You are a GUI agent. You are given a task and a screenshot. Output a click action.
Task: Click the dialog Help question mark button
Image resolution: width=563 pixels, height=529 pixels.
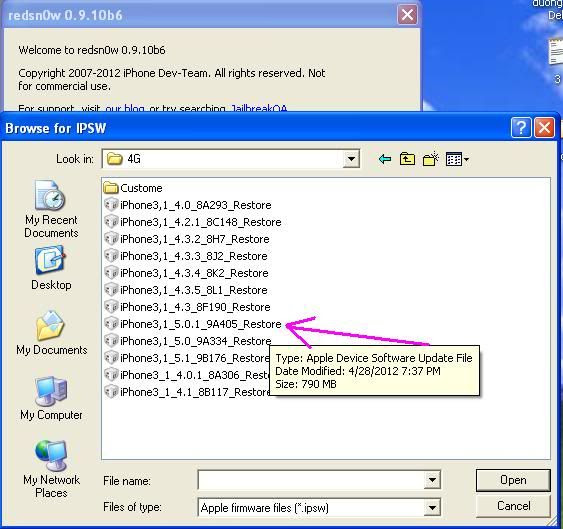coord(521,127)
